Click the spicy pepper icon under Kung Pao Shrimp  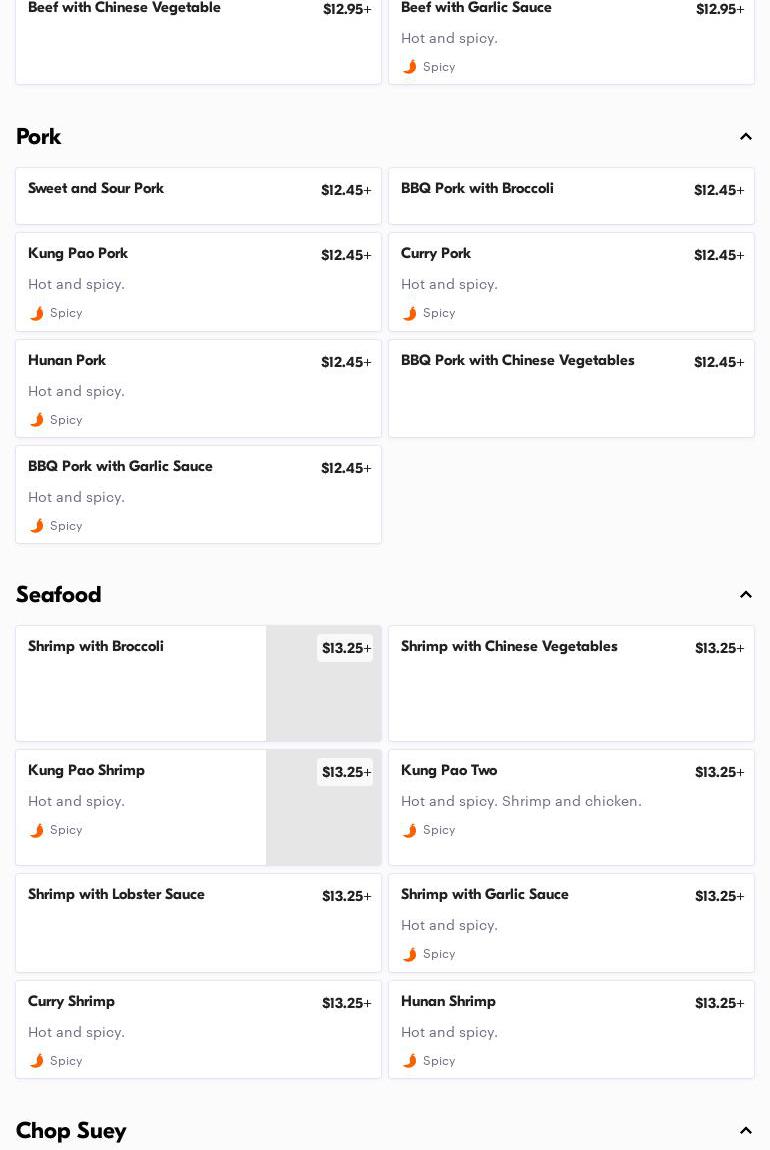37,830
